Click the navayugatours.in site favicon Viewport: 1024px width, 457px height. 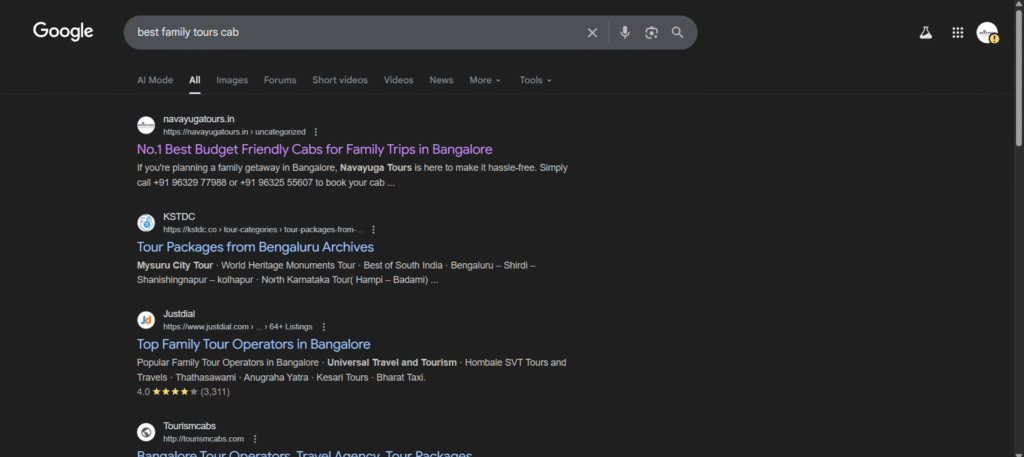pos(146,125)
